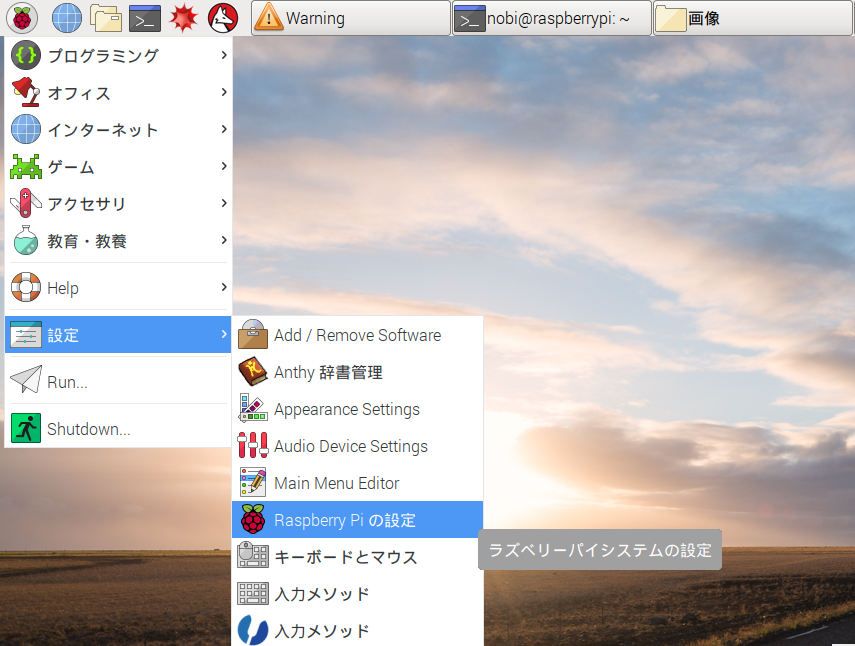Click the Accessories pocket knife icon
This screenshot has width=855, height=646.
[x=26, y=203]
